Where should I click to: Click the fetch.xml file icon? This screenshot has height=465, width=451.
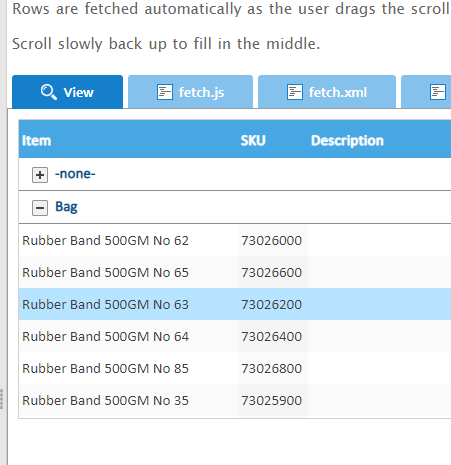pos(295,92)
